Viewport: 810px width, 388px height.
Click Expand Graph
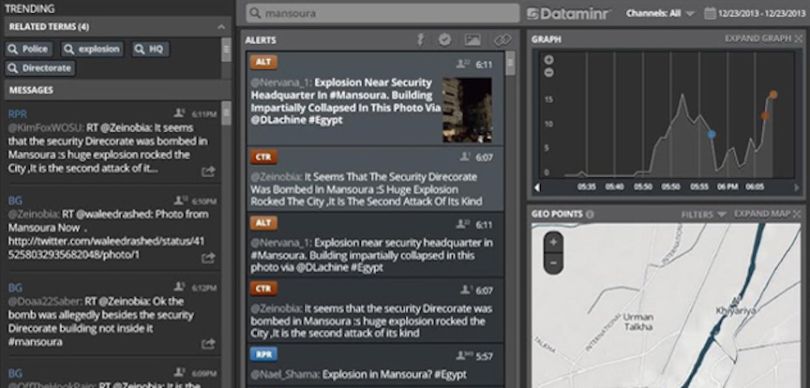764,39
